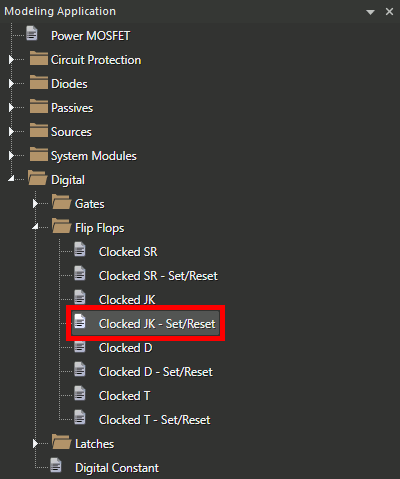The height and width of the screenshot is (479, 400).
Task: Click the Diodes folder icon
Action: (39, 82)
